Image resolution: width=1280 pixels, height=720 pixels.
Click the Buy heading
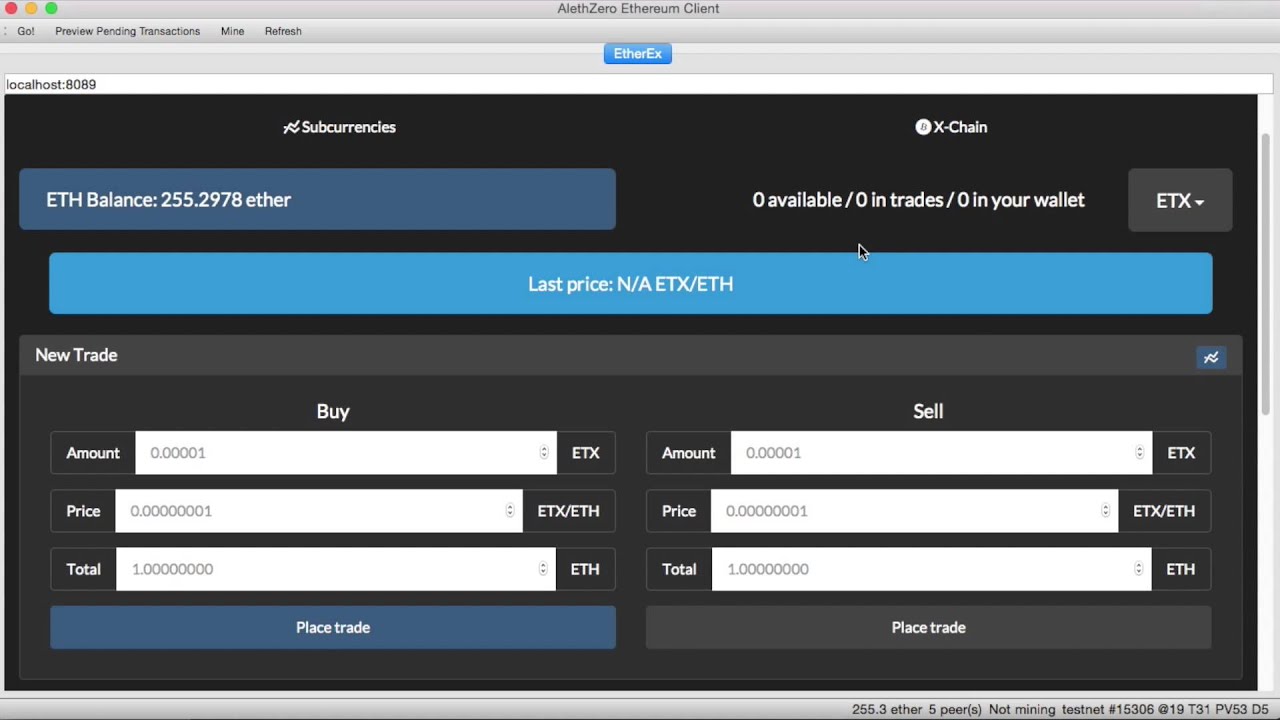(333, 411)
